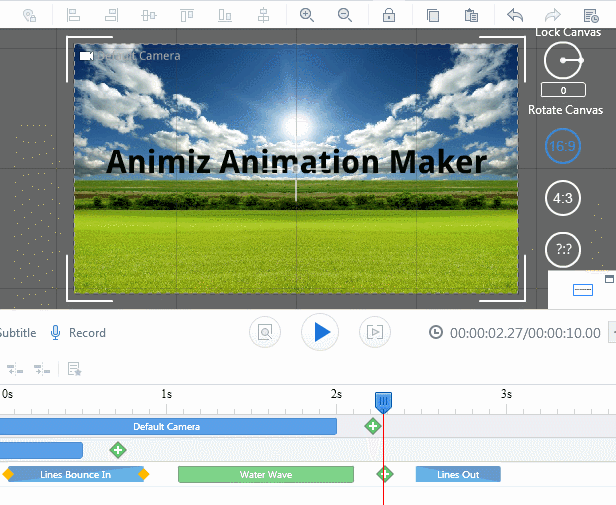Add a camera with the green plus

click(x=373, y=426)
